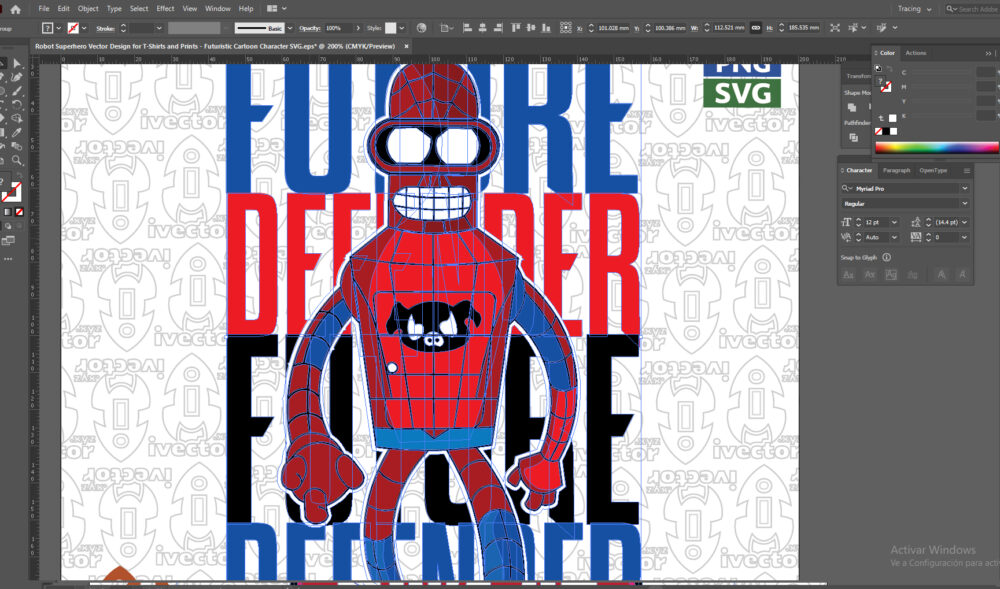Viewport: 1000px width, 589px height.
Task: Click the height H value field
Action: click(804, 28)
